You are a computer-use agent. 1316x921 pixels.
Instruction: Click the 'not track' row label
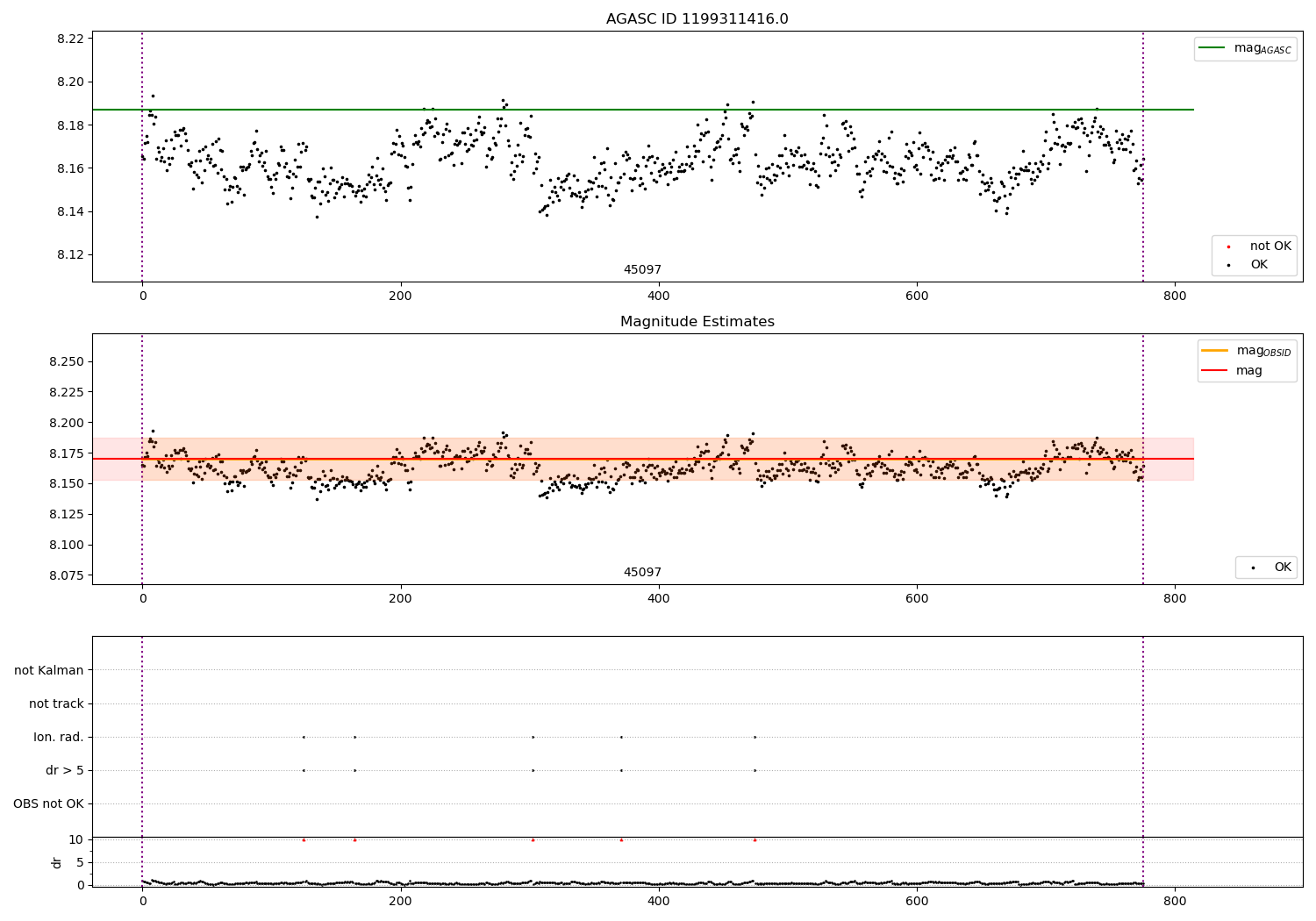[56, 703]
